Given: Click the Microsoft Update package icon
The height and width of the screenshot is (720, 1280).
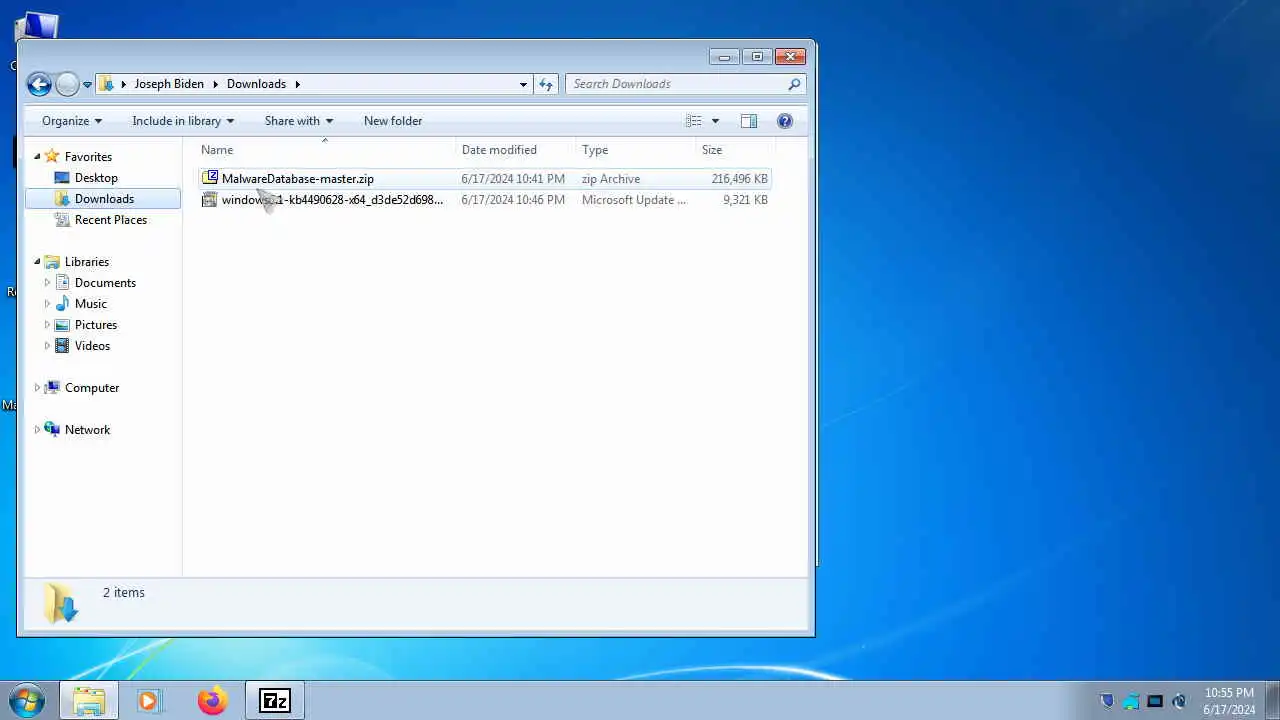Looking at the screenshot, I should pos(209,200).
